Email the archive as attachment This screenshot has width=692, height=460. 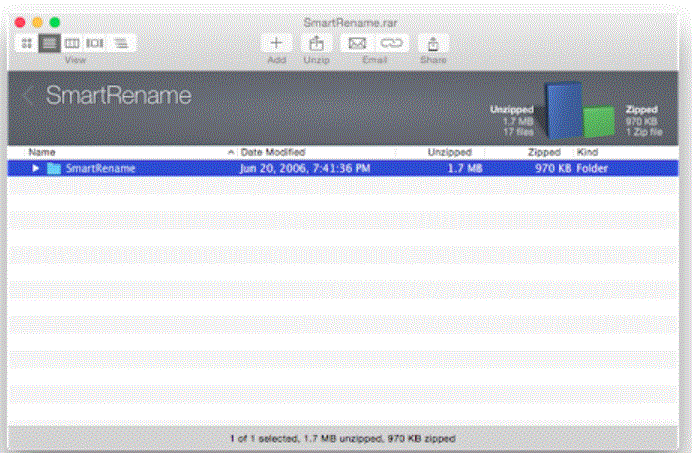tap(357, 43)
